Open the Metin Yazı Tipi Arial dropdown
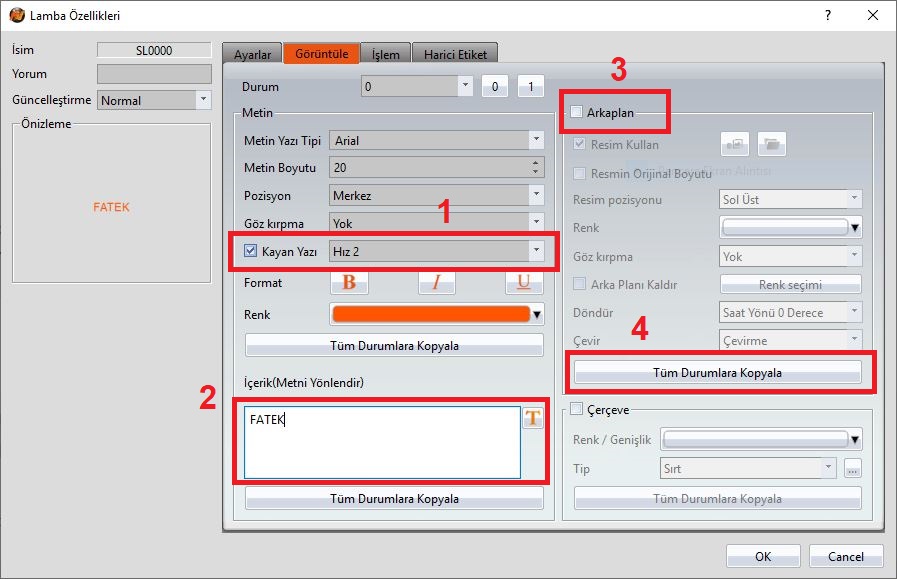Screen dimensions: 897x579 pyautogui.click(x=437, y=141)
